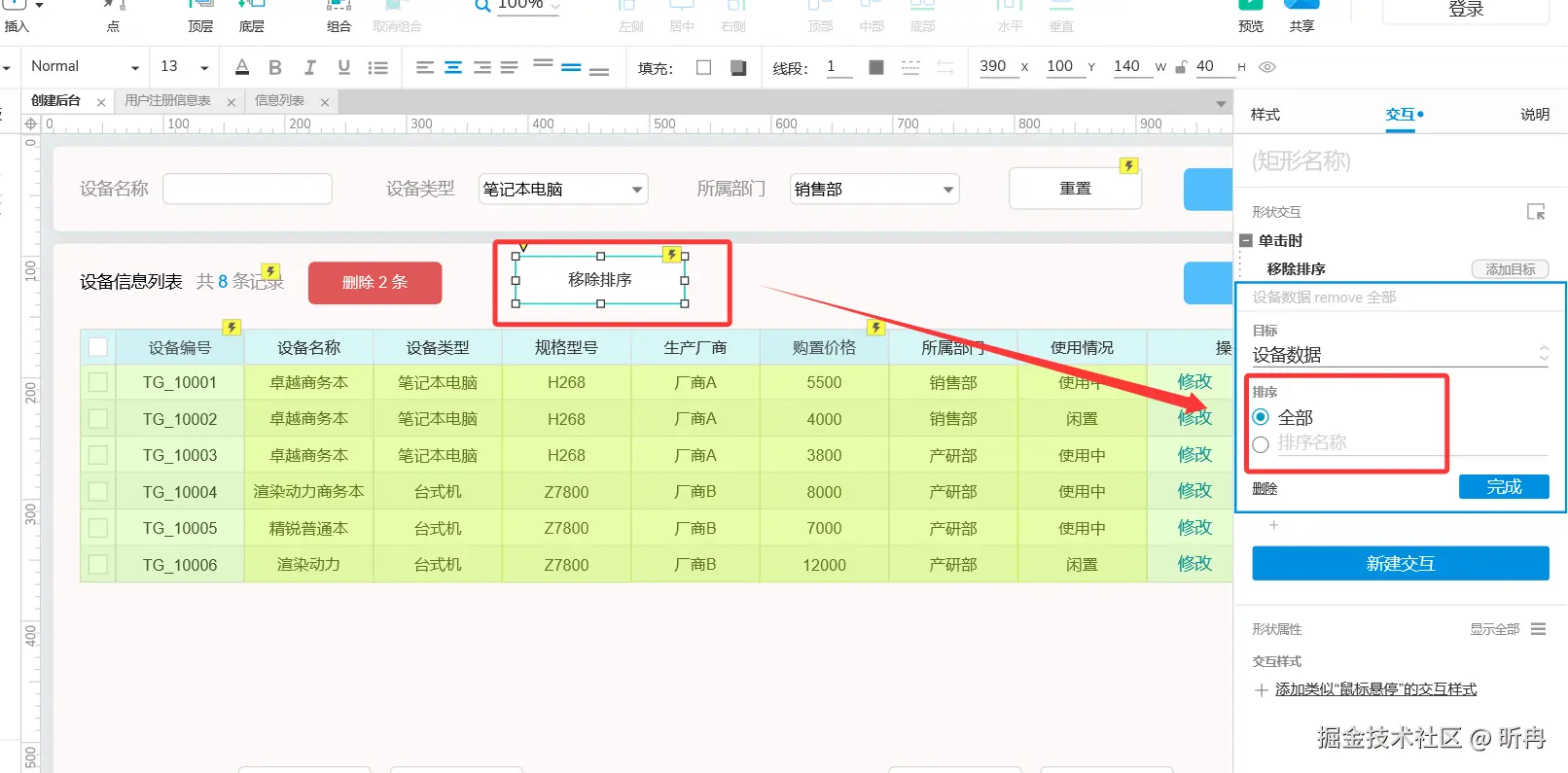Check the TG_10005 row checkbox

point(98,528)
